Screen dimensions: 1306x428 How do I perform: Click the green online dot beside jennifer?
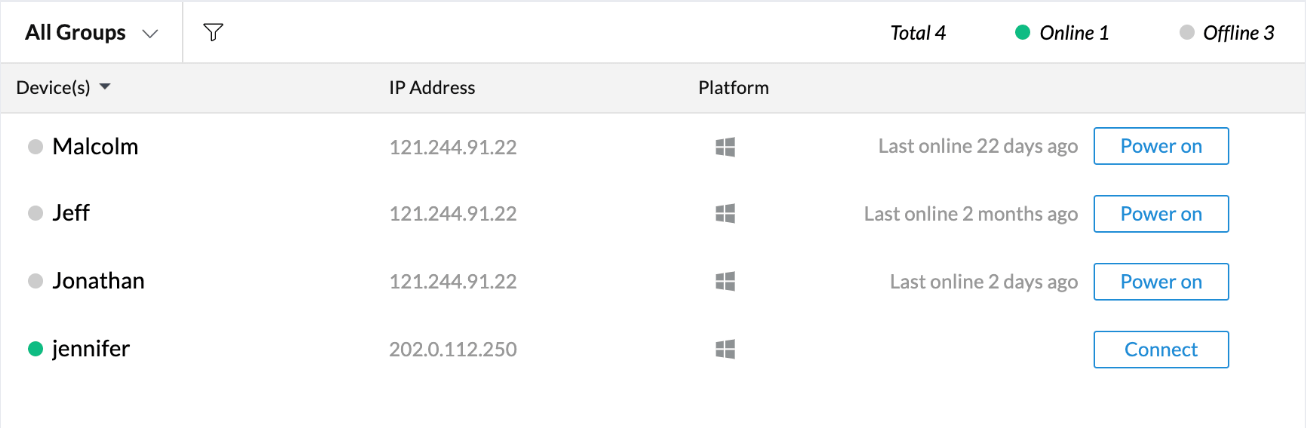click(35, 349)
